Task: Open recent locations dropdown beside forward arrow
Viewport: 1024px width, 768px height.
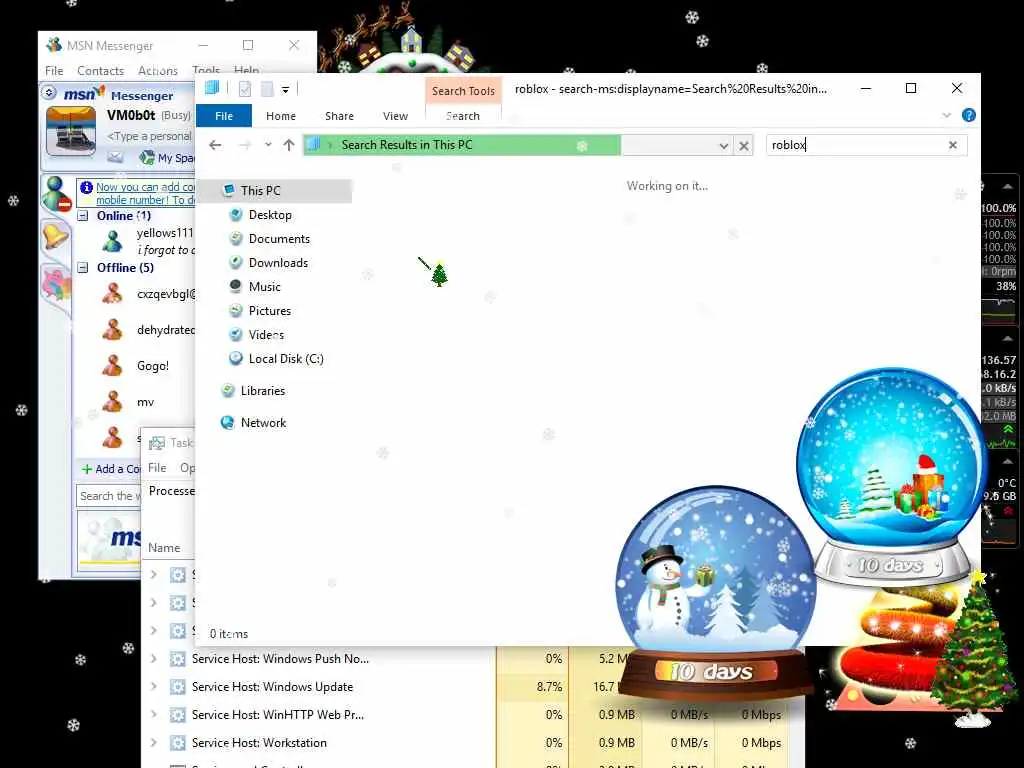Action: point(268,145)
